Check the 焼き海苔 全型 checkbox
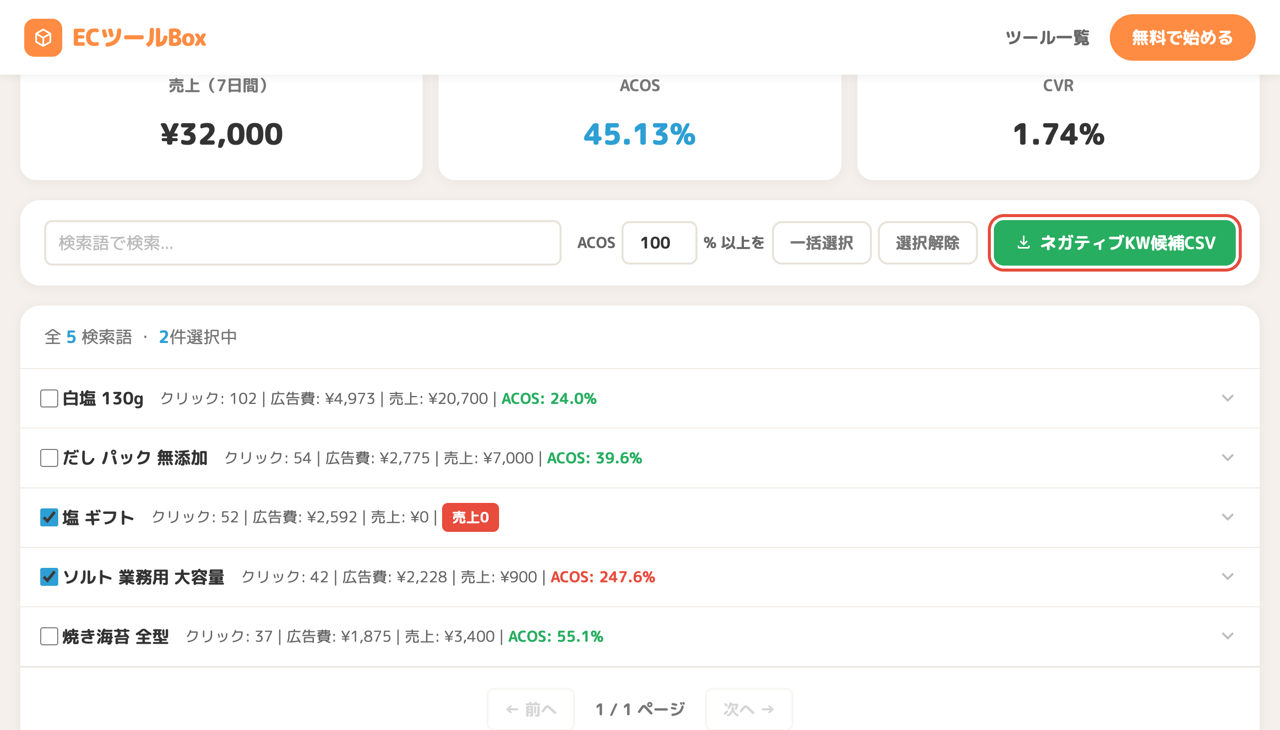Image resolution: width=1280 pixels, height=730 pixels. (49, 636)
